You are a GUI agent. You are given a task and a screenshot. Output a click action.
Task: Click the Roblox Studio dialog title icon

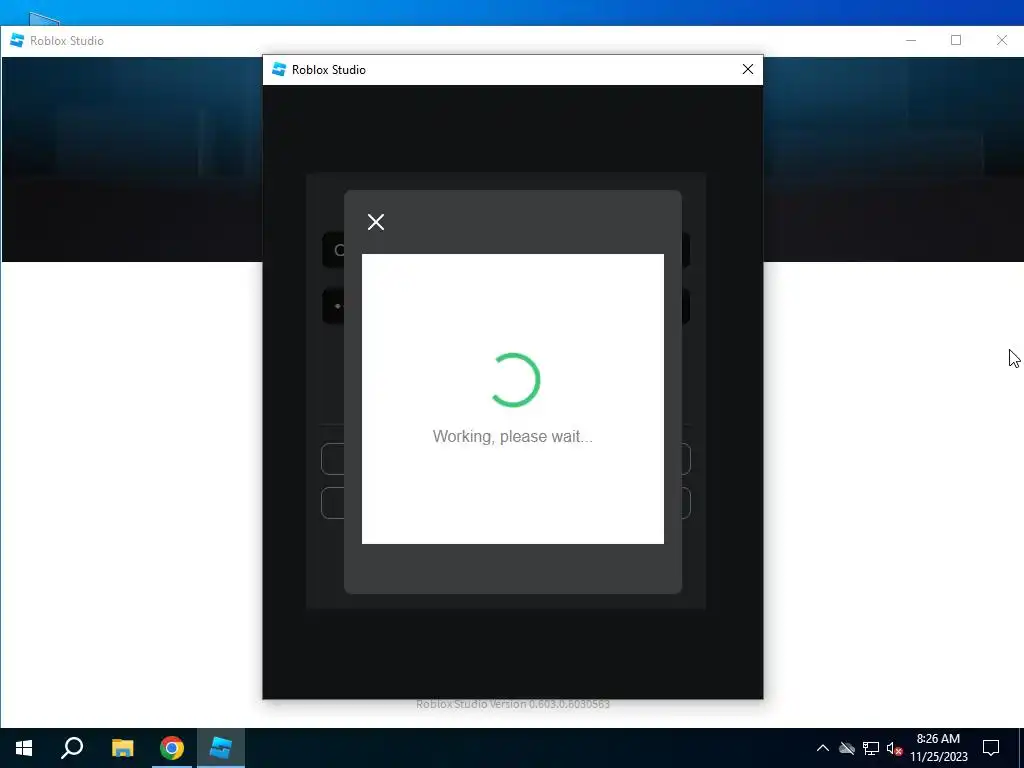click(x=279, y=69)
